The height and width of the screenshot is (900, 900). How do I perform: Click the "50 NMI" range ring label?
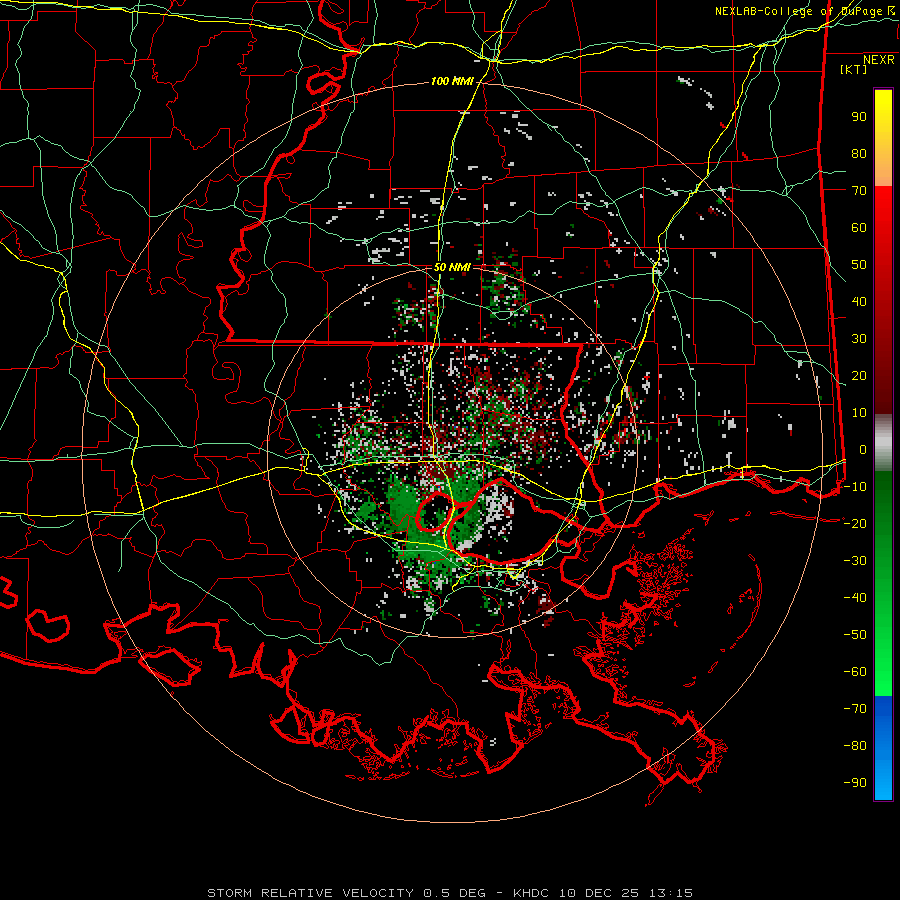(x=452, y=267)
